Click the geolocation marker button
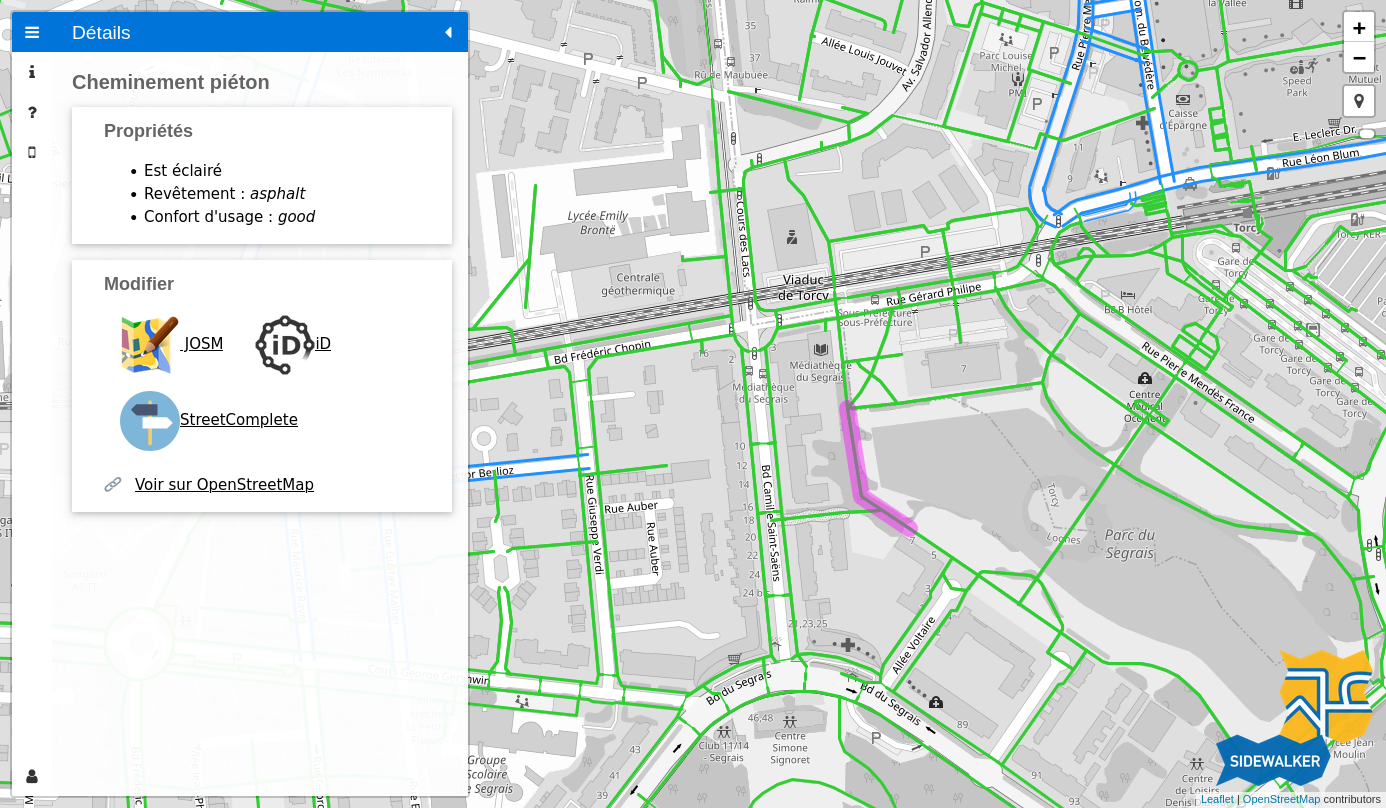 coord(1359,101)
